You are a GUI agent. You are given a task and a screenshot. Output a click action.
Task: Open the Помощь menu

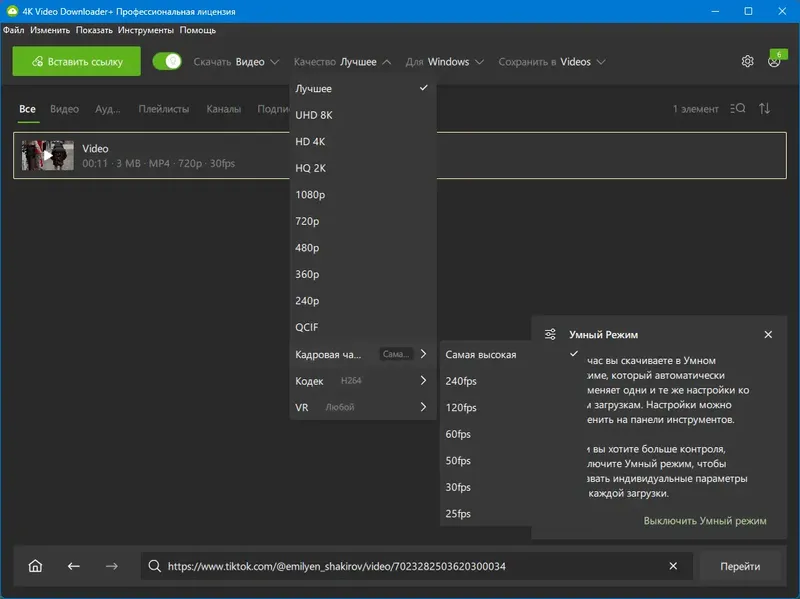coord(197,30)
